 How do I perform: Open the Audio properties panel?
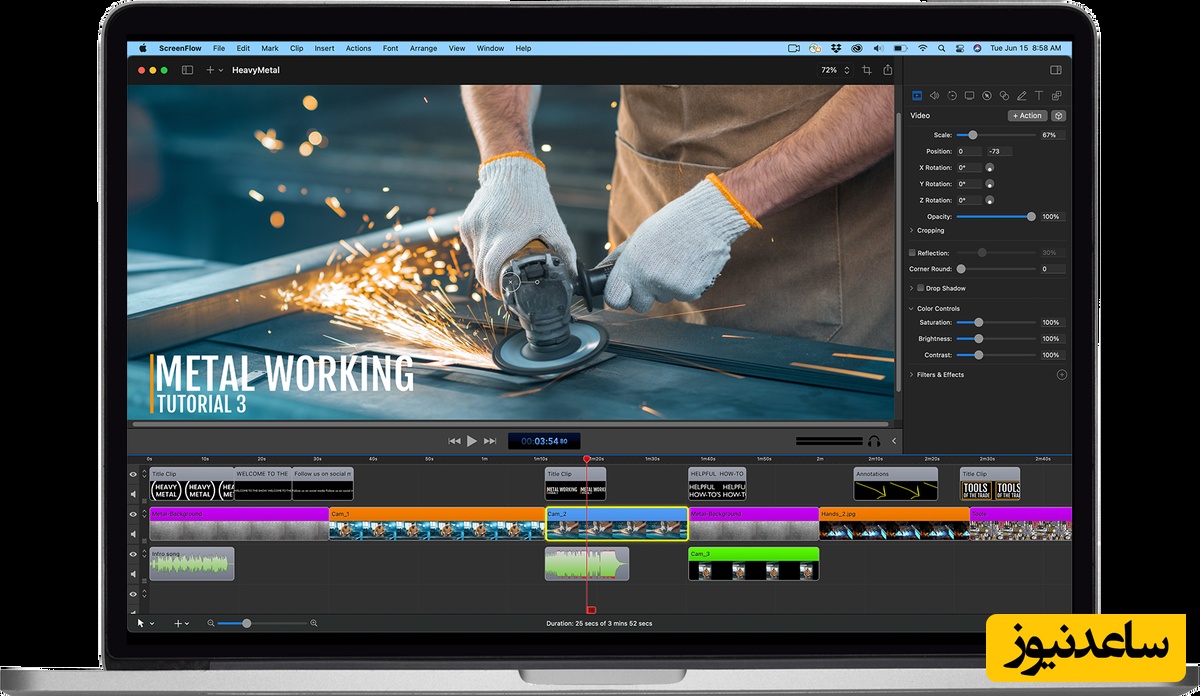point(934,95)
